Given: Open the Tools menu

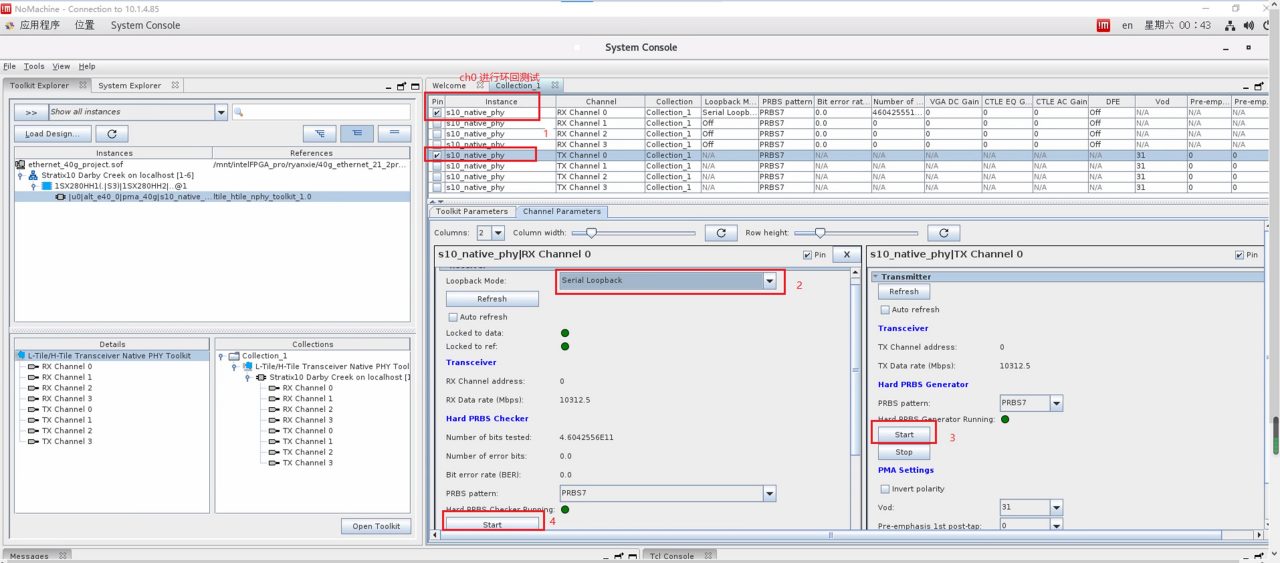Looking at the screenshot, I should tap(34, 66).
